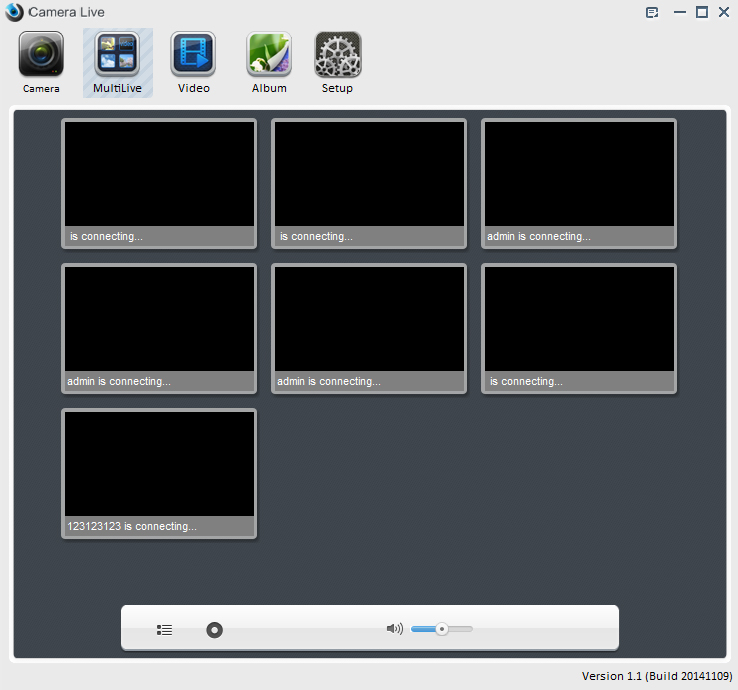Switch to the MultiLive view
This screenshot has height=690, width=738.
tap(117, 55)
